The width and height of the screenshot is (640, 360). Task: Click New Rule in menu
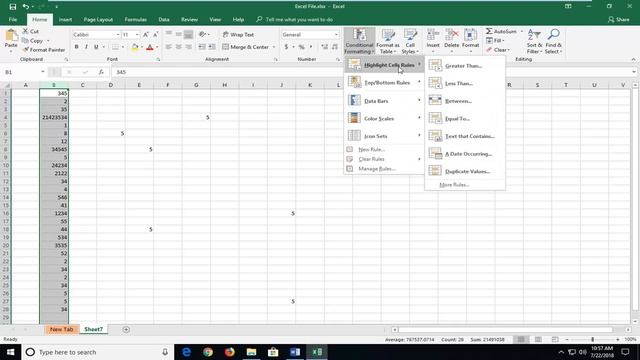384,149
